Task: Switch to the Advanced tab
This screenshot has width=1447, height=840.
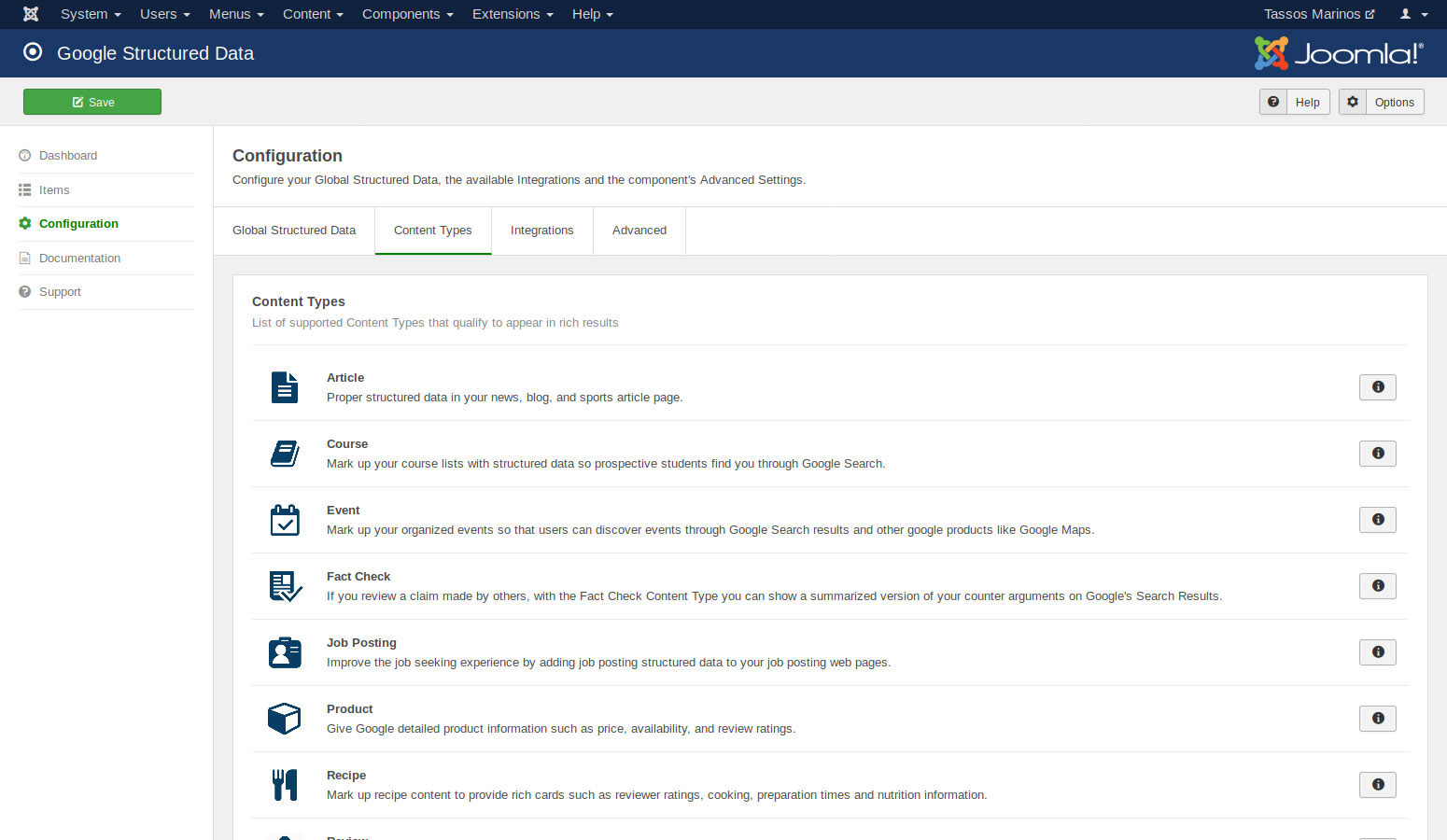Action: 639,231
